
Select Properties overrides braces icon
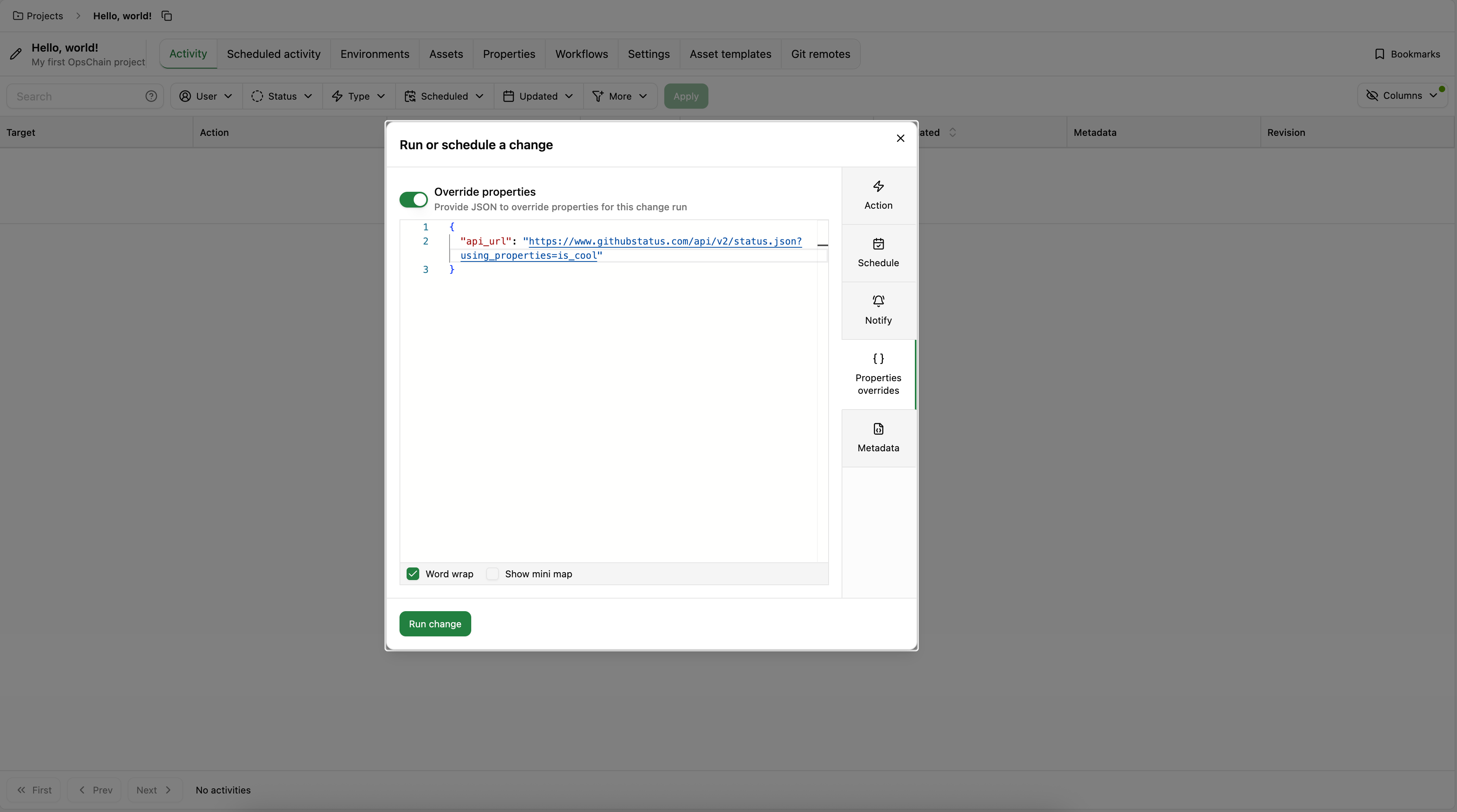click(878, 359)
